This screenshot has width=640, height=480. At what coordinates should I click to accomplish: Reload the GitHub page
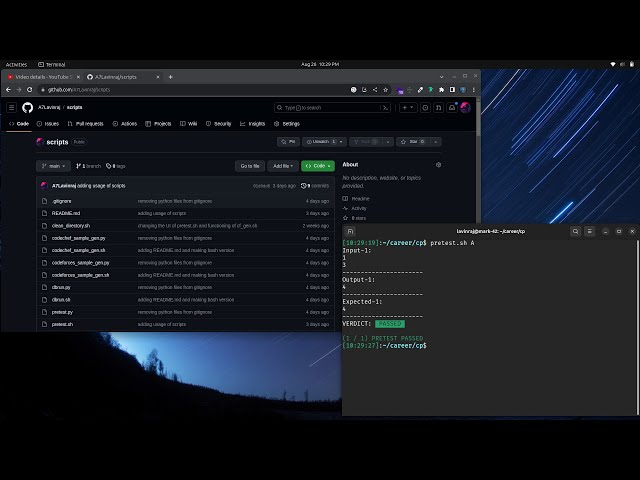29,89
